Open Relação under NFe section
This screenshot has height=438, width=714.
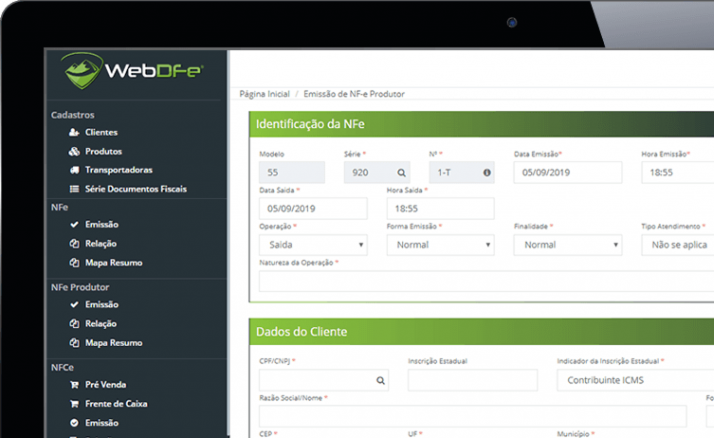(101, 243)
